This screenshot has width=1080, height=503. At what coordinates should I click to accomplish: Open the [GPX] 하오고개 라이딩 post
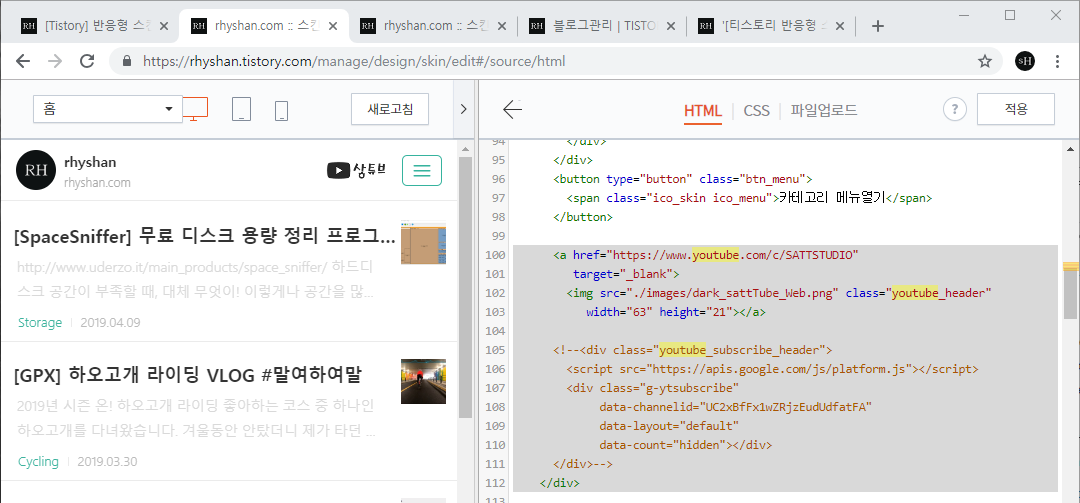(187, 376)
